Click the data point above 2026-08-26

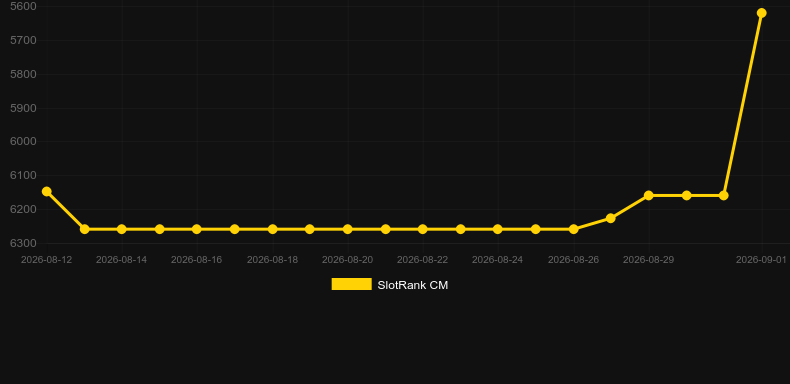[x=573, y=229]
